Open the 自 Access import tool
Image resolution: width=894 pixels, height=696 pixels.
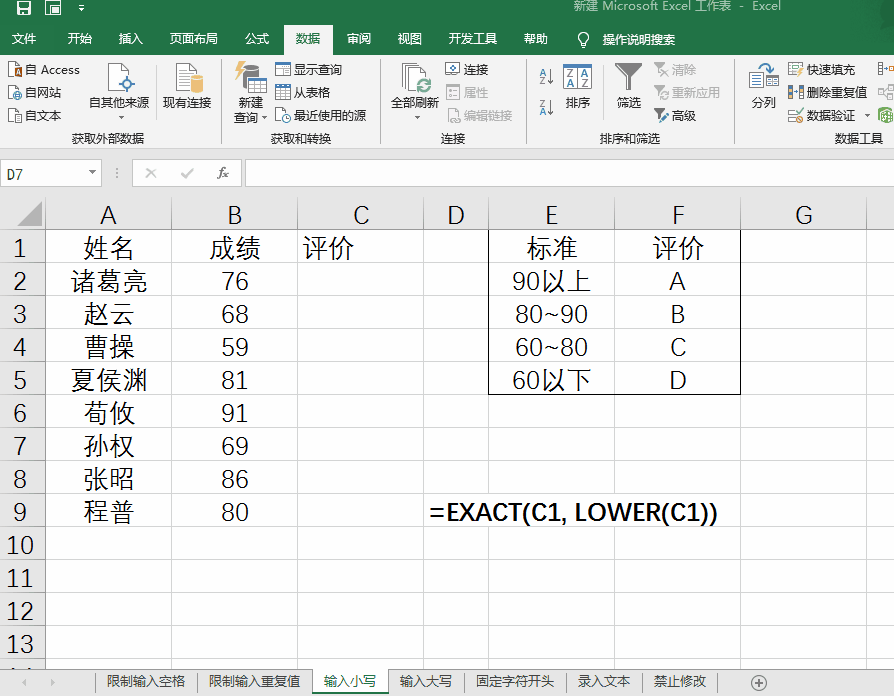coord(43,69)
